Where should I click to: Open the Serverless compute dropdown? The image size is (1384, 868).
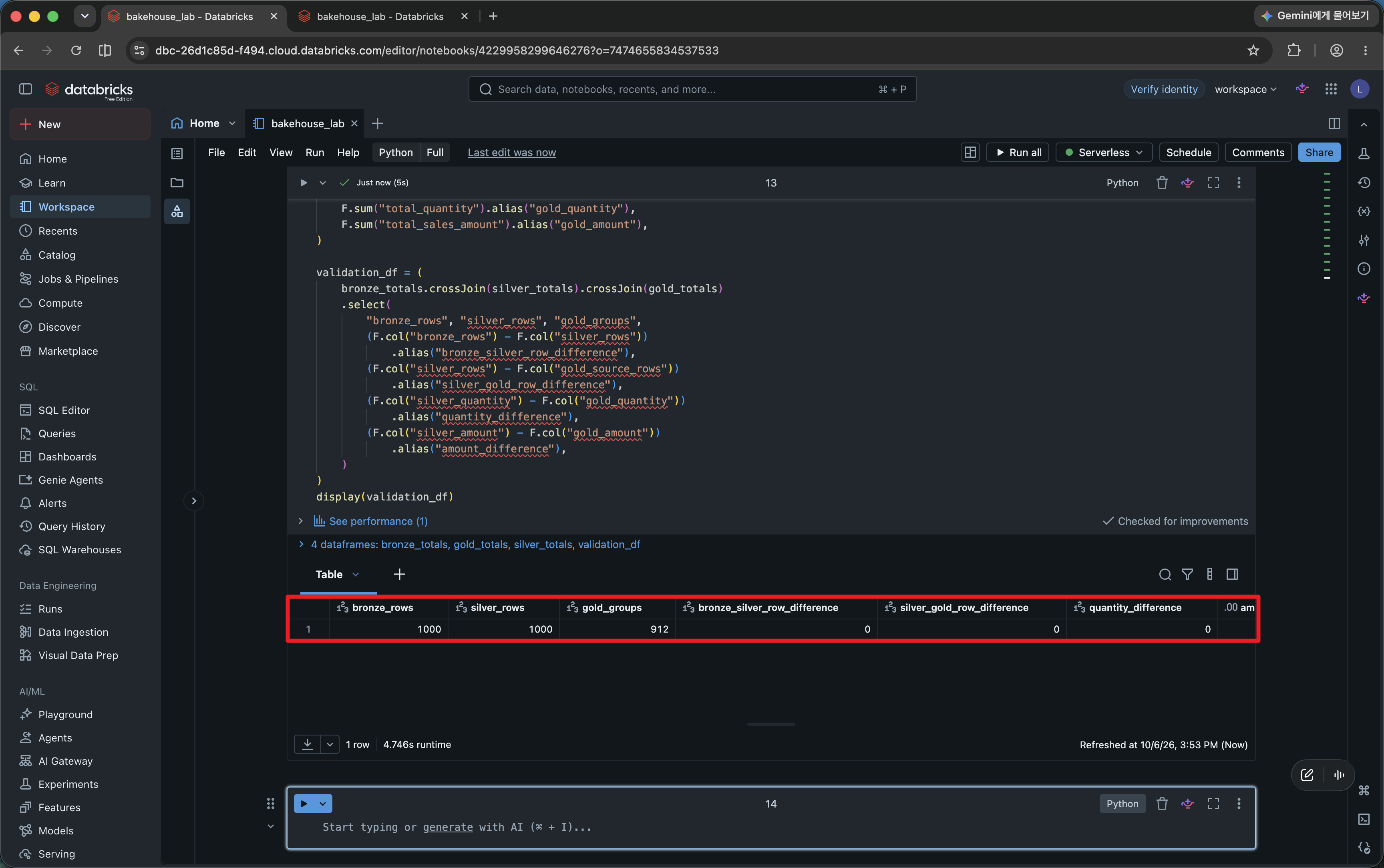pos(1104,152)
